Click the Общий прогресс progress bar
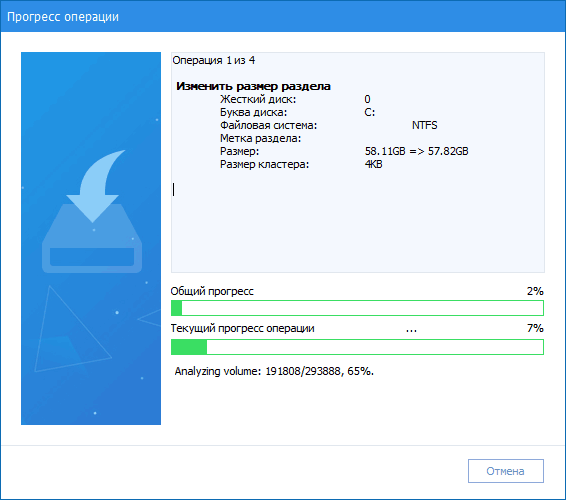Screen dimensions: 566x500 click(x=357, y=308)
